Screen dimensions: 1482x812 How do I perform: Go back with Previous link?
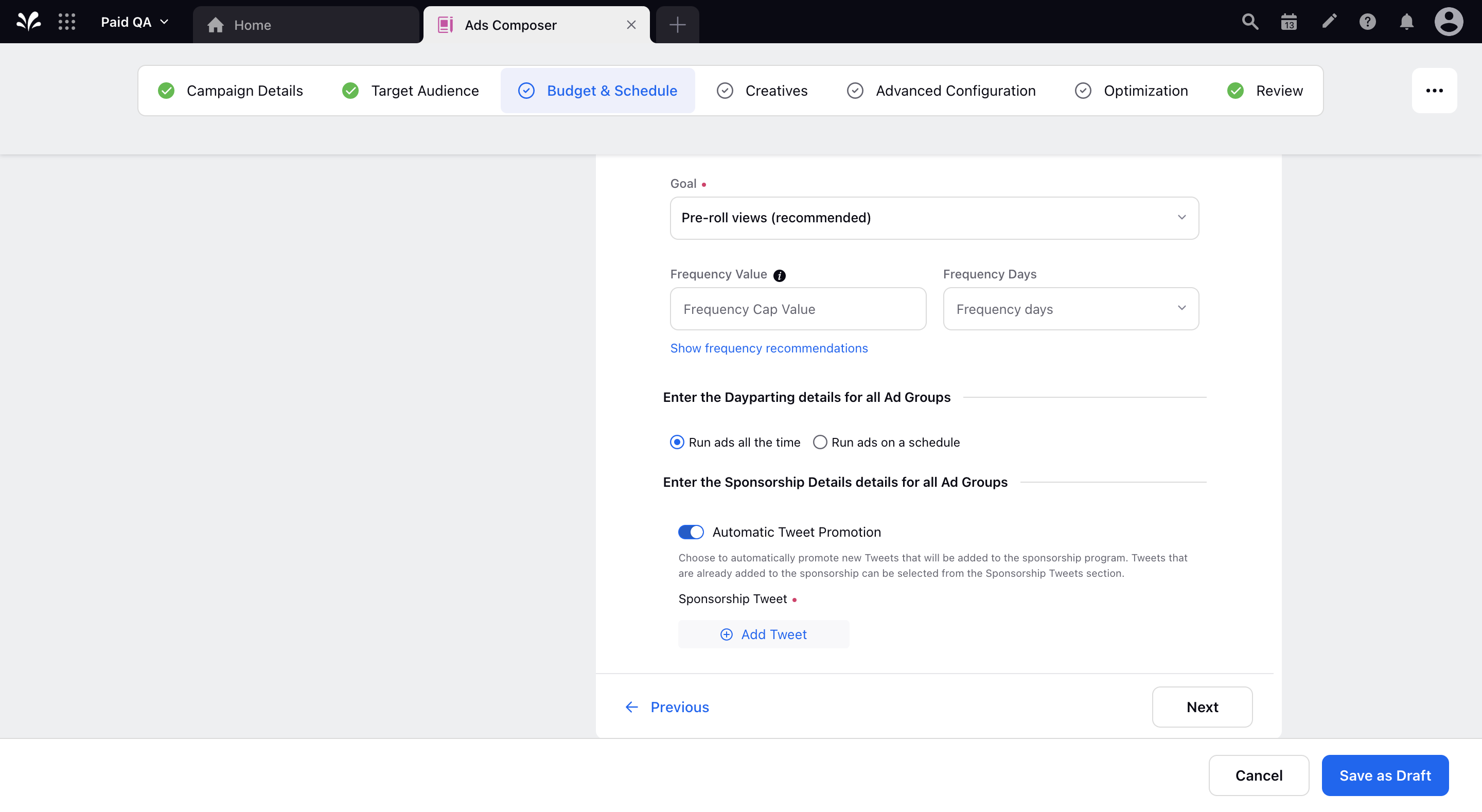point(667,707)
